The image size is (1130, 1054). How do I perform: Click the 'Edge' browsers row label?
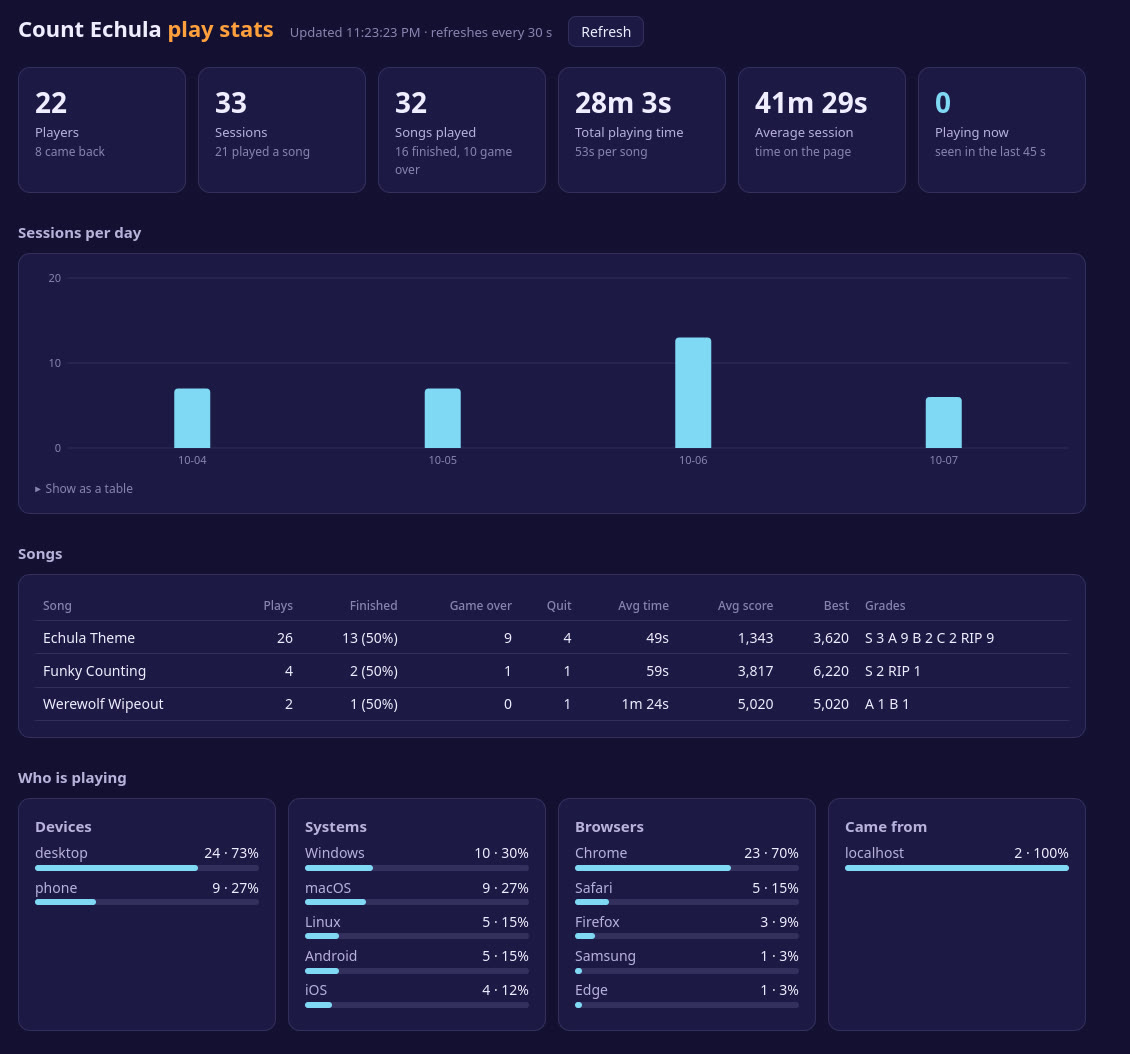coord(591,990)
